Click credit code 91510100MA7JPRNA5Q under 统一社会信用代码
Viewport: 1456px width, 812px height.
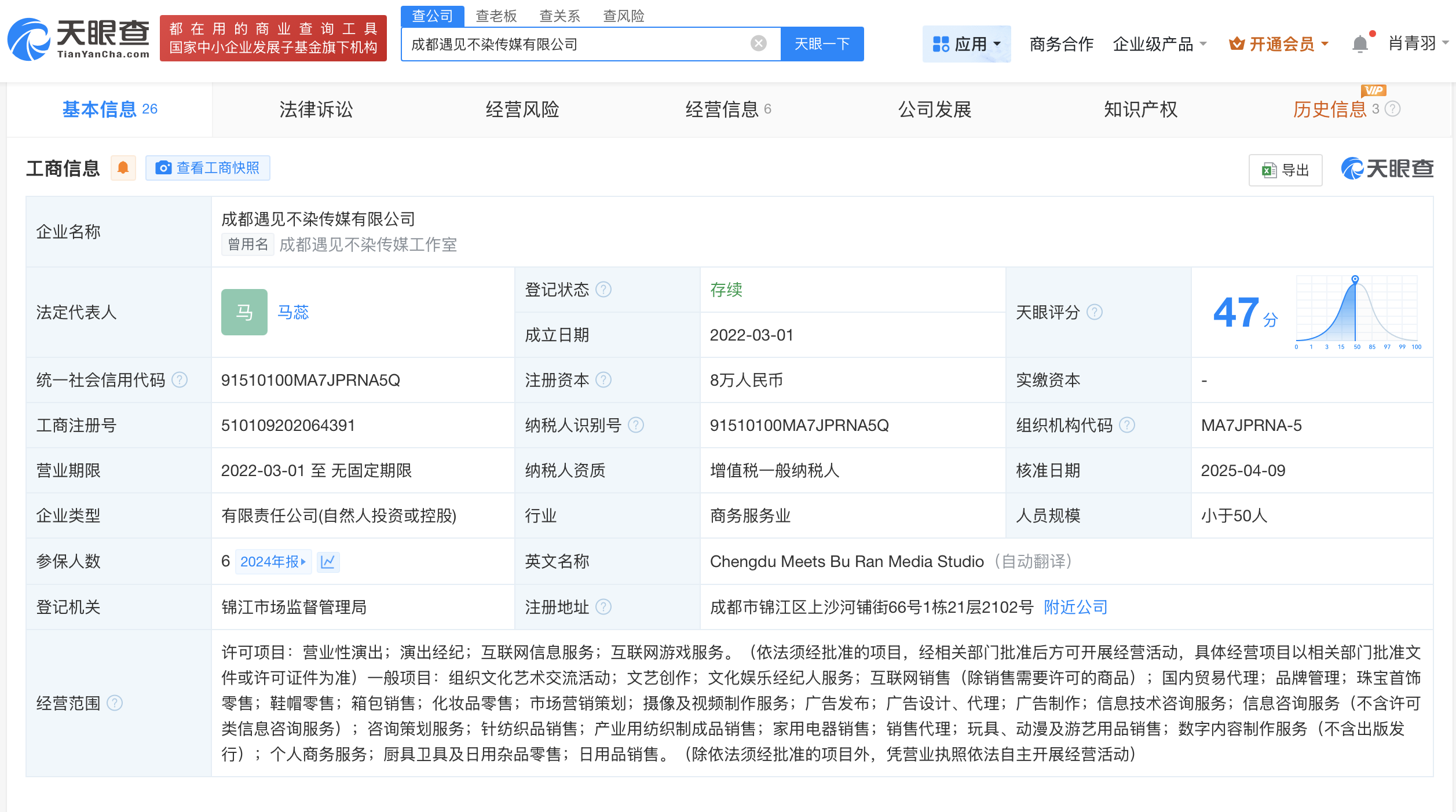pyautogui.click(x=310, y=380)
